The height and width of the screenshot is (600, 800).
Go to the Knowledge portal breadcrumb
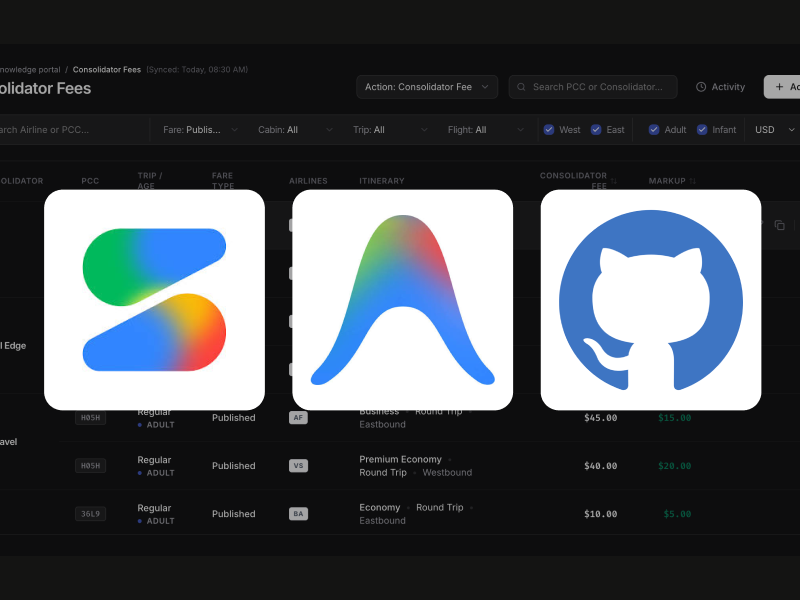(30, 69)
